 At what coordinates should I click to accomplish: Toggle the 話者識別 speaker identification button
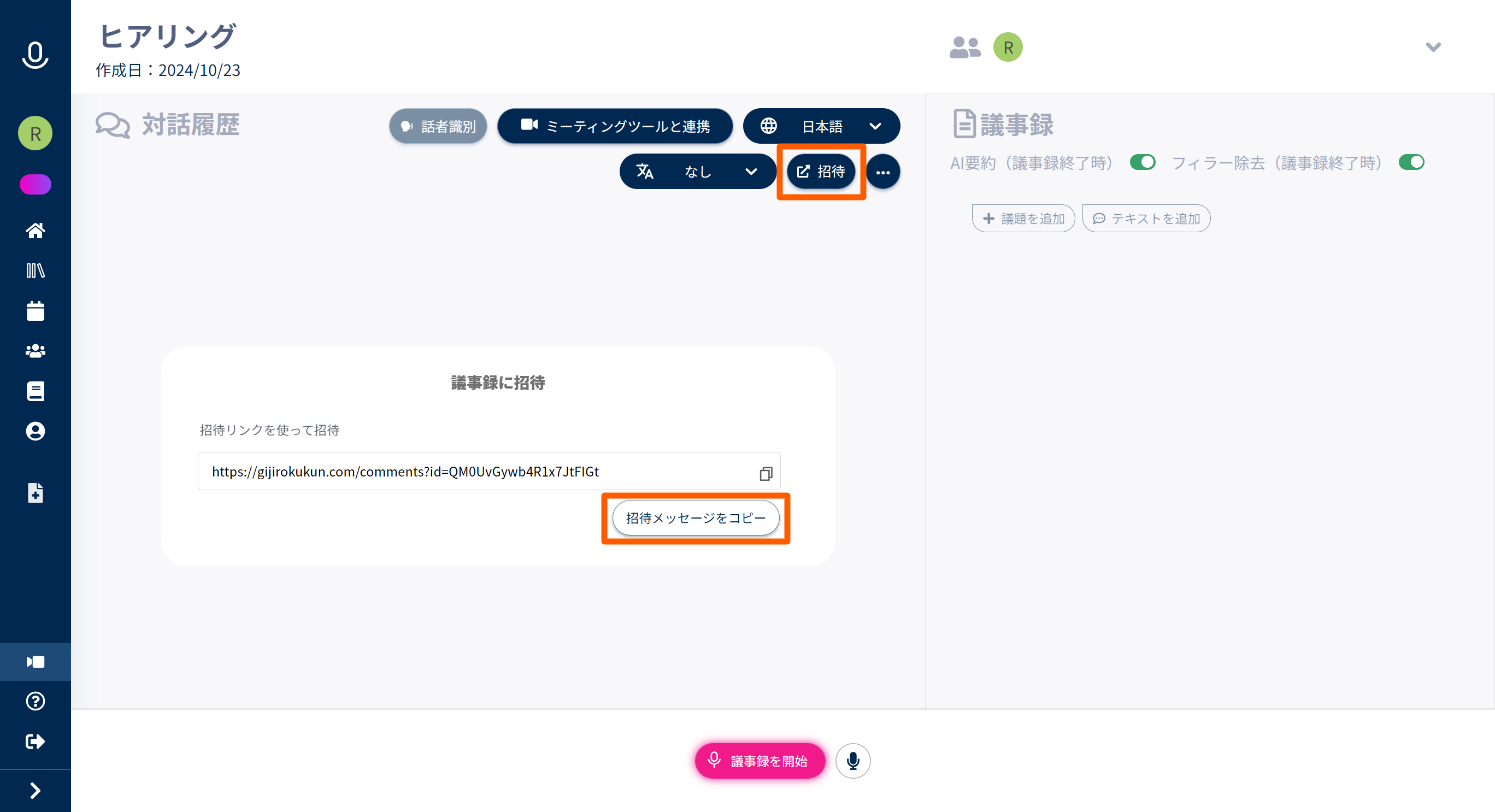438,126
